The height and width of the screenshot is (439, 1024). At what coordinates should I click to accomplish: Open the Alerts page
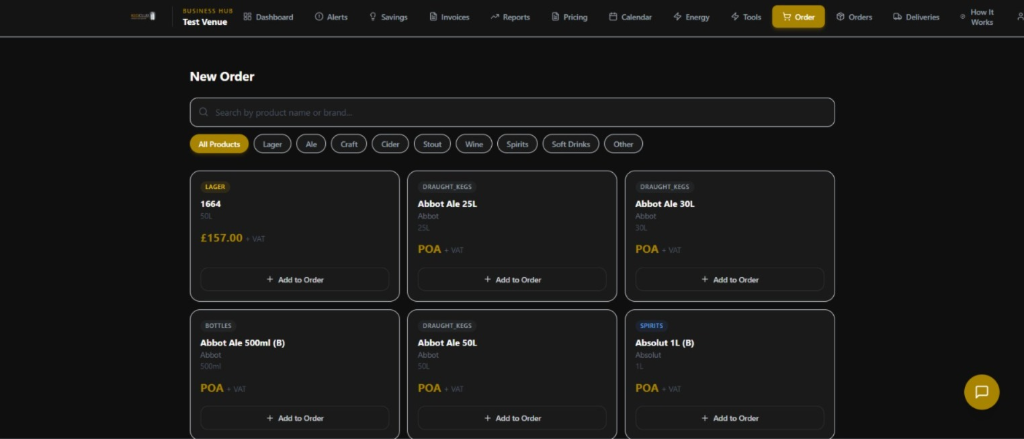click(x=331, y=17)
